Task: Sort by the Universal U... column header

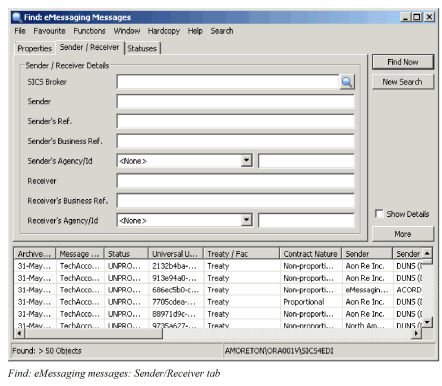Action: 176,254
